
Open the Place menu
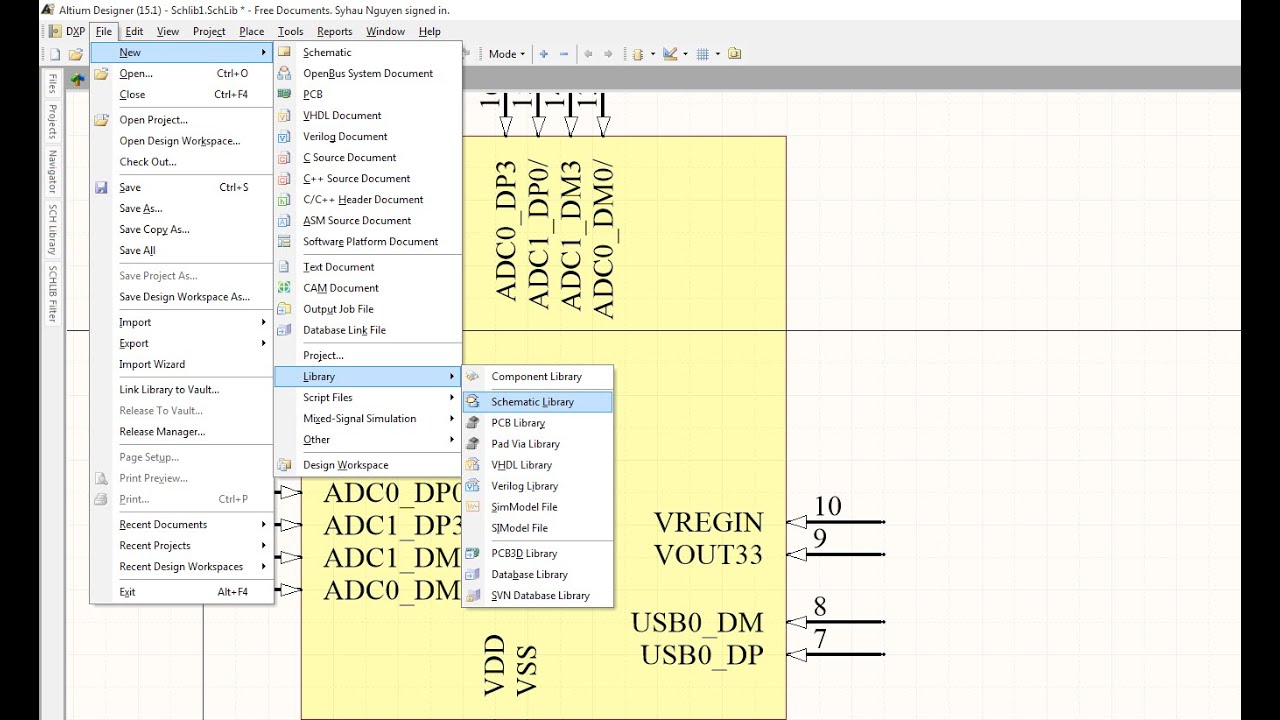[252, 31]
